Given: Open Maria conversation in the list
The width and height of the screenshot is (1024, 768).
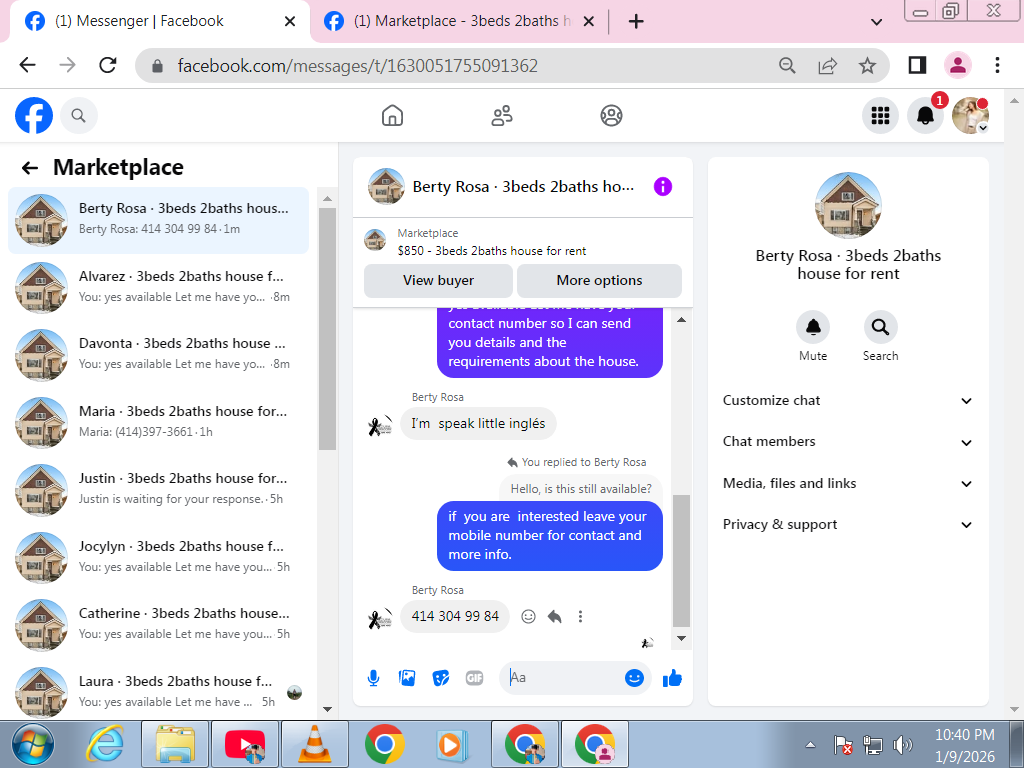Looking at the screenshot, I should click(x=158, y=423).
